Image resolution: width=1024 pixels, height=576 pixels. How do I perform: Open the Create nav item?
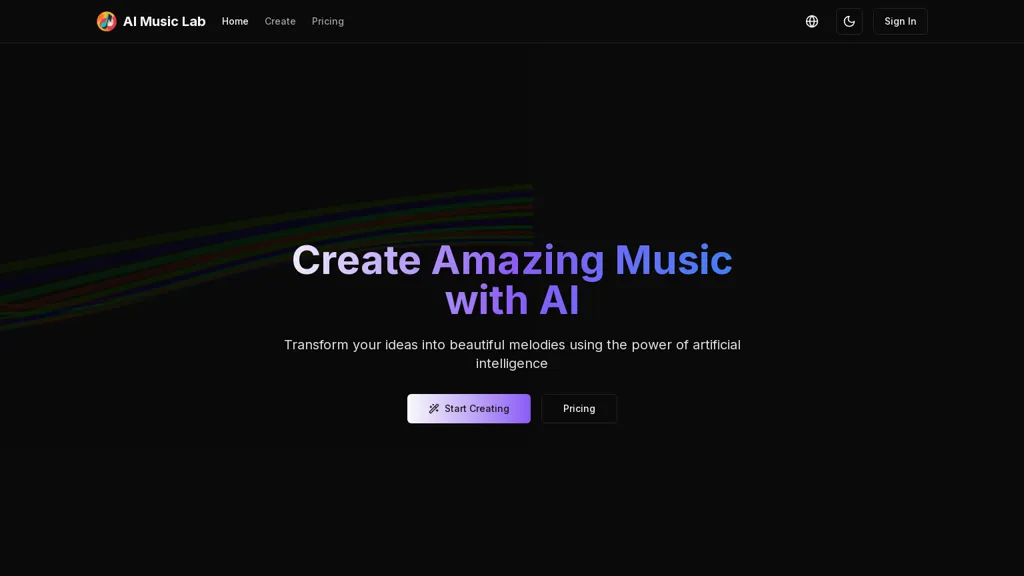tap(280, 22)
